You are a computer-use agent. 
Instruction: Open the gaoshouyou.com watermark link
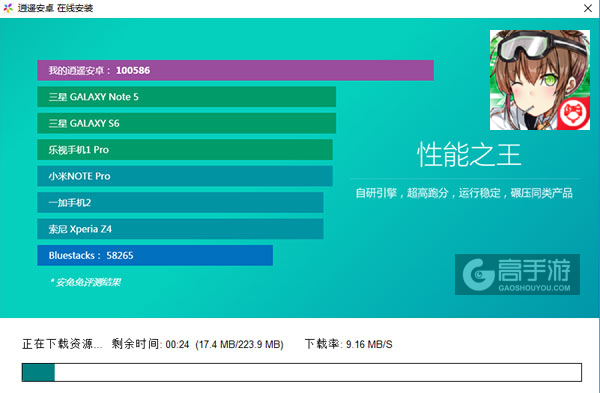(517, 274)
